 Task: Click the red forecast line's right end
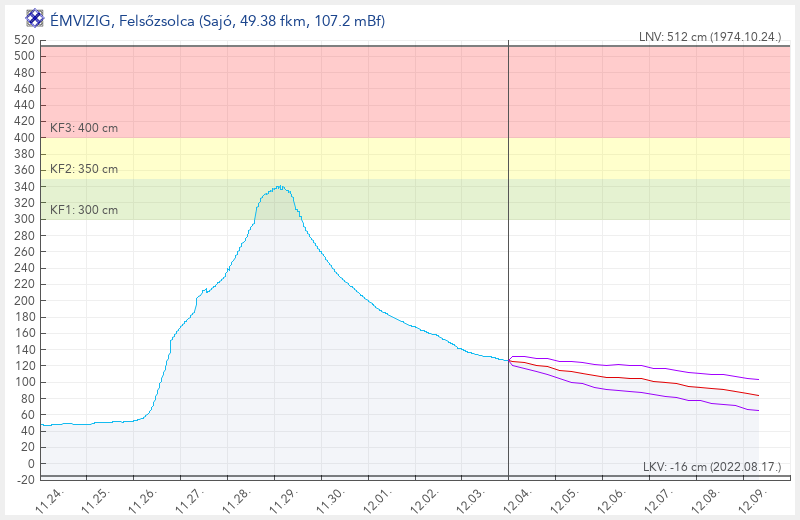click(758, 395)
